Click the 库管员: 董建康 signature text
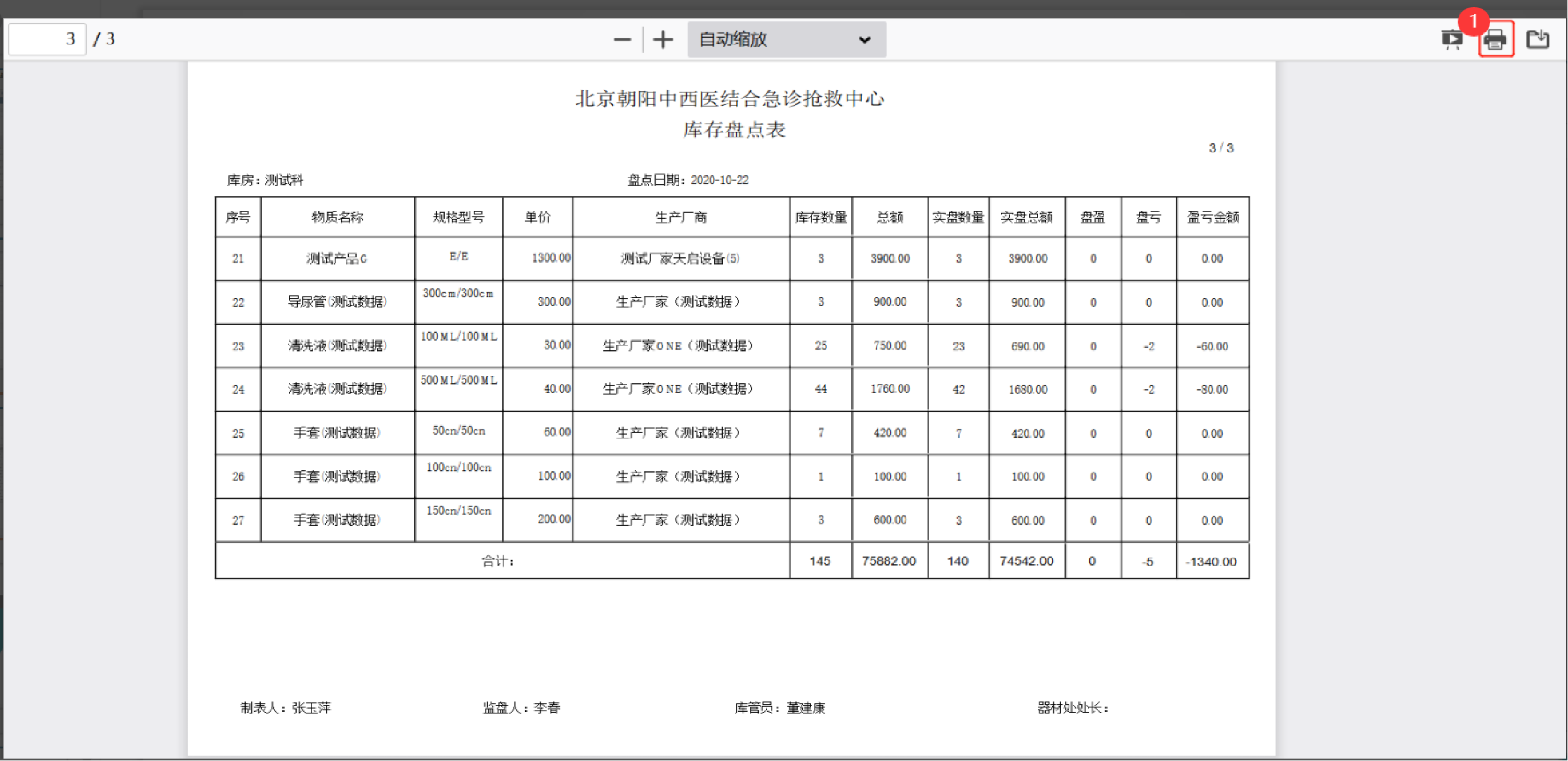Viewport: 1568px width, 761px height. tap(780, 708)
